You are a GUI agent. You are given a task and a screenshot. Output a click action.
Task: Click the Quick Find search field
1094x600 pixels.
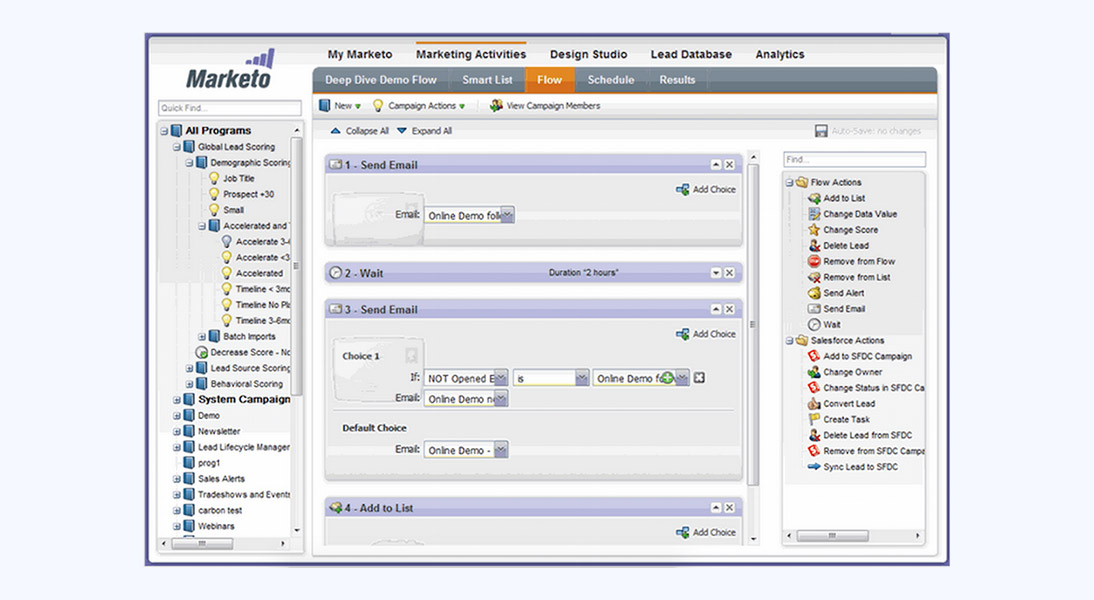point(230,107)
